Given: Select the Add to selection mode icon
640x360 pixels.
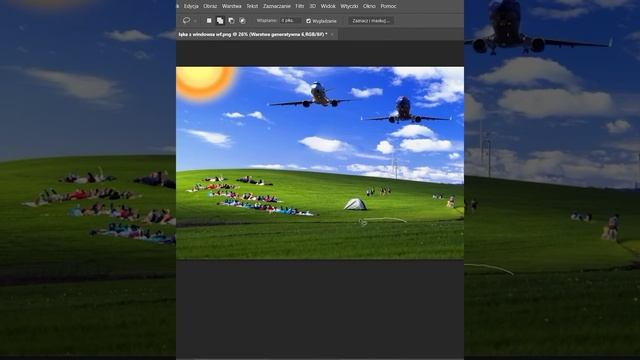Looking at the screenshot, I should click(x=220, y=20).
